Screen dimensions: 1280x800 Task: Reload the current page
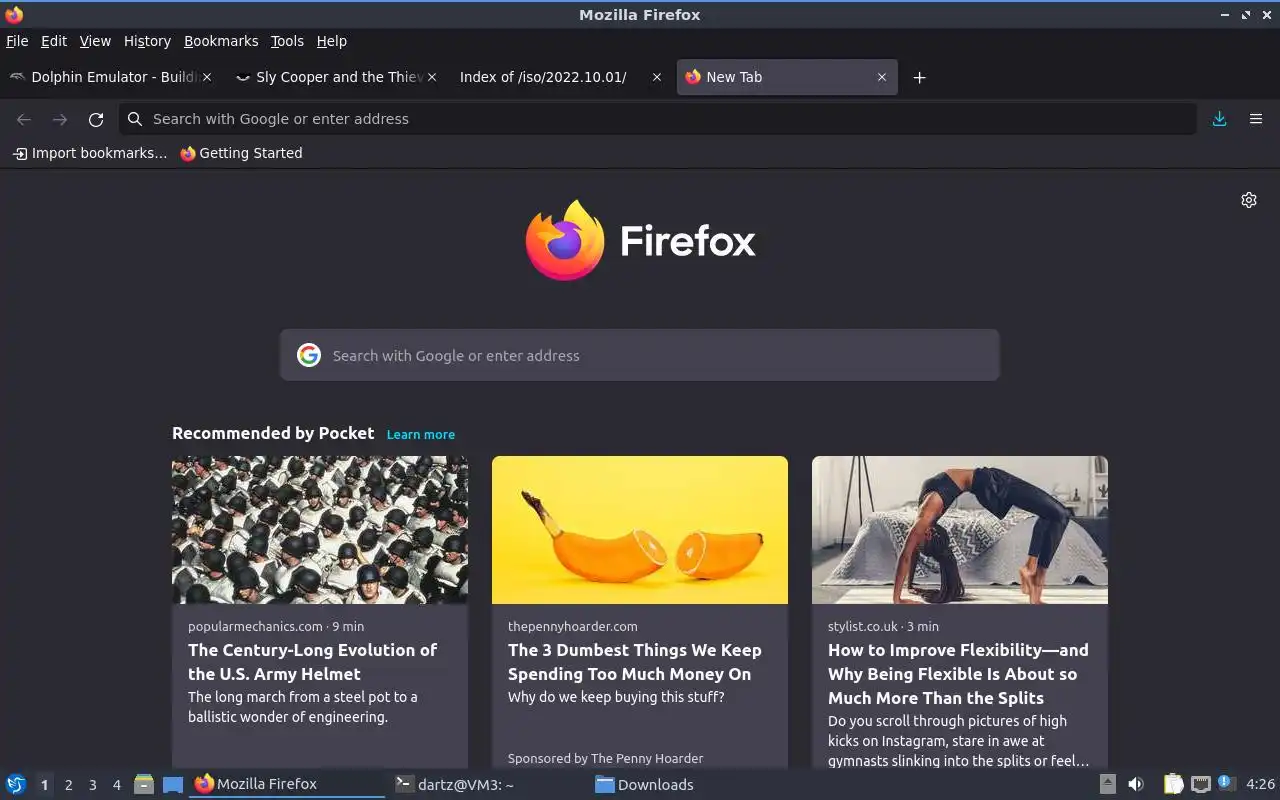click(x=96, y=119)
